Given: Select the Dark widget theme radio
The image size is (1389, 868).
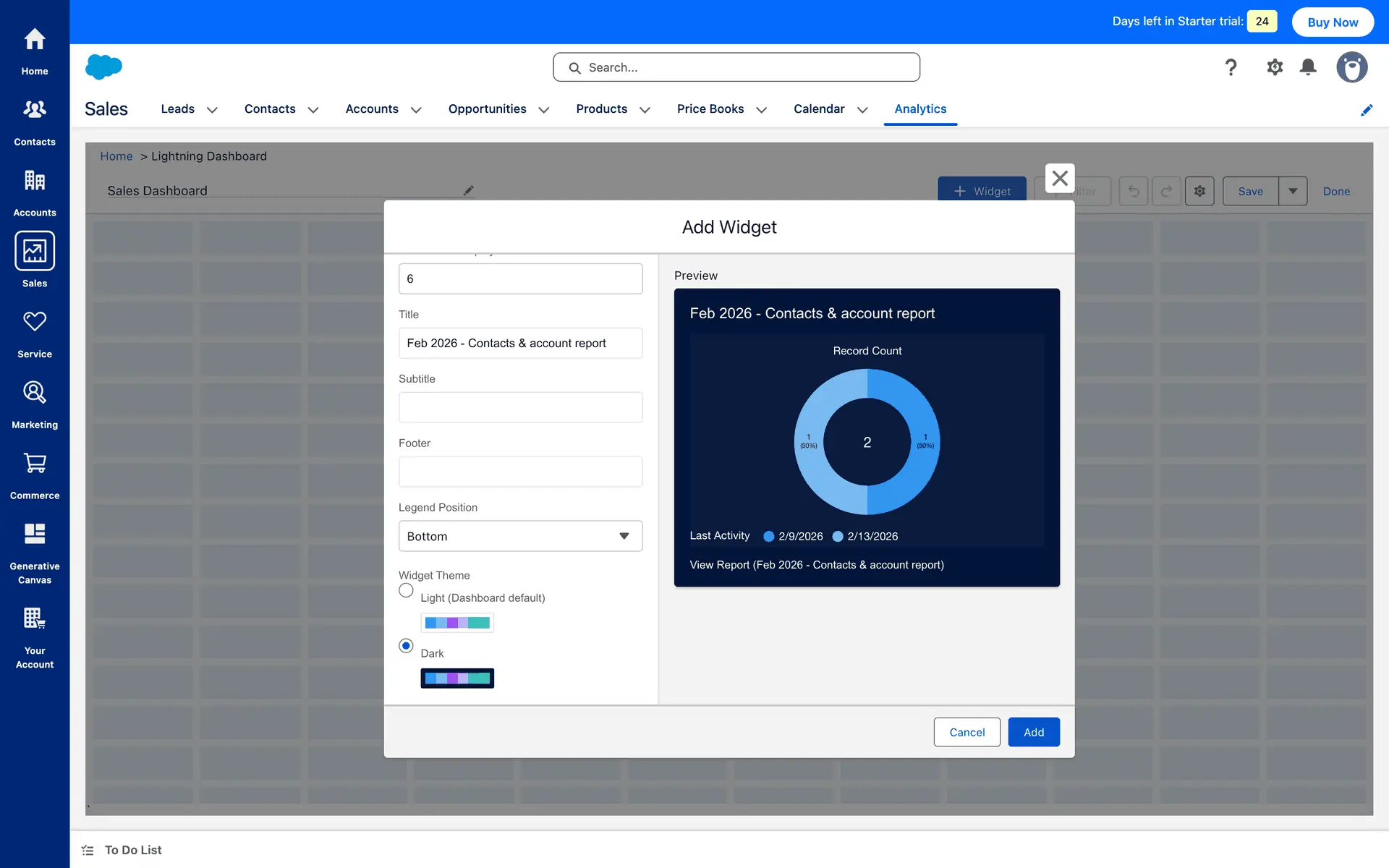Looking at the screenshot, I should tap(406, 645).
